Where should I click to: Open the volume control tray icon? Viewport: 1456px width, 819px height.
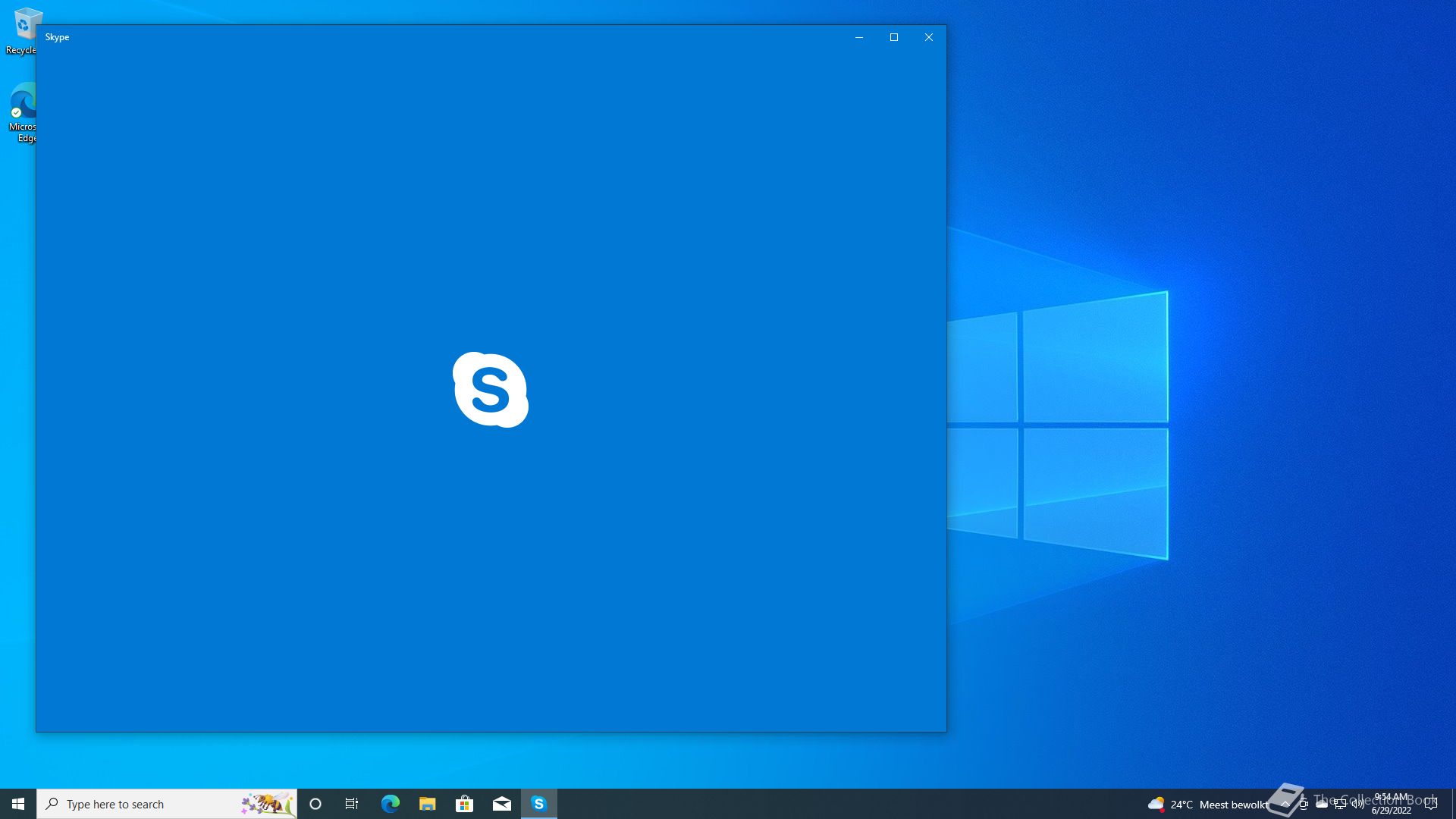(1358, 804)
